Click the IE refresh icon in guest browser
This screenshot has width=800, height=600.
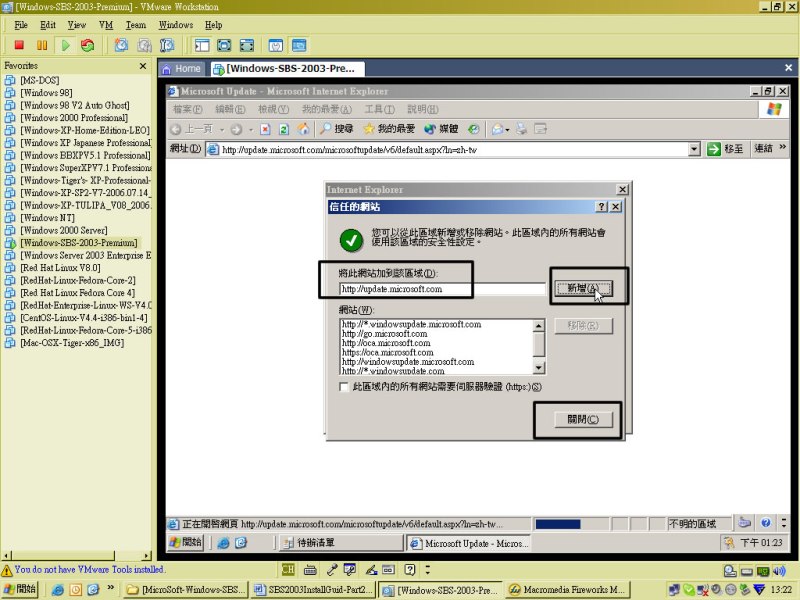click(284, 129)
